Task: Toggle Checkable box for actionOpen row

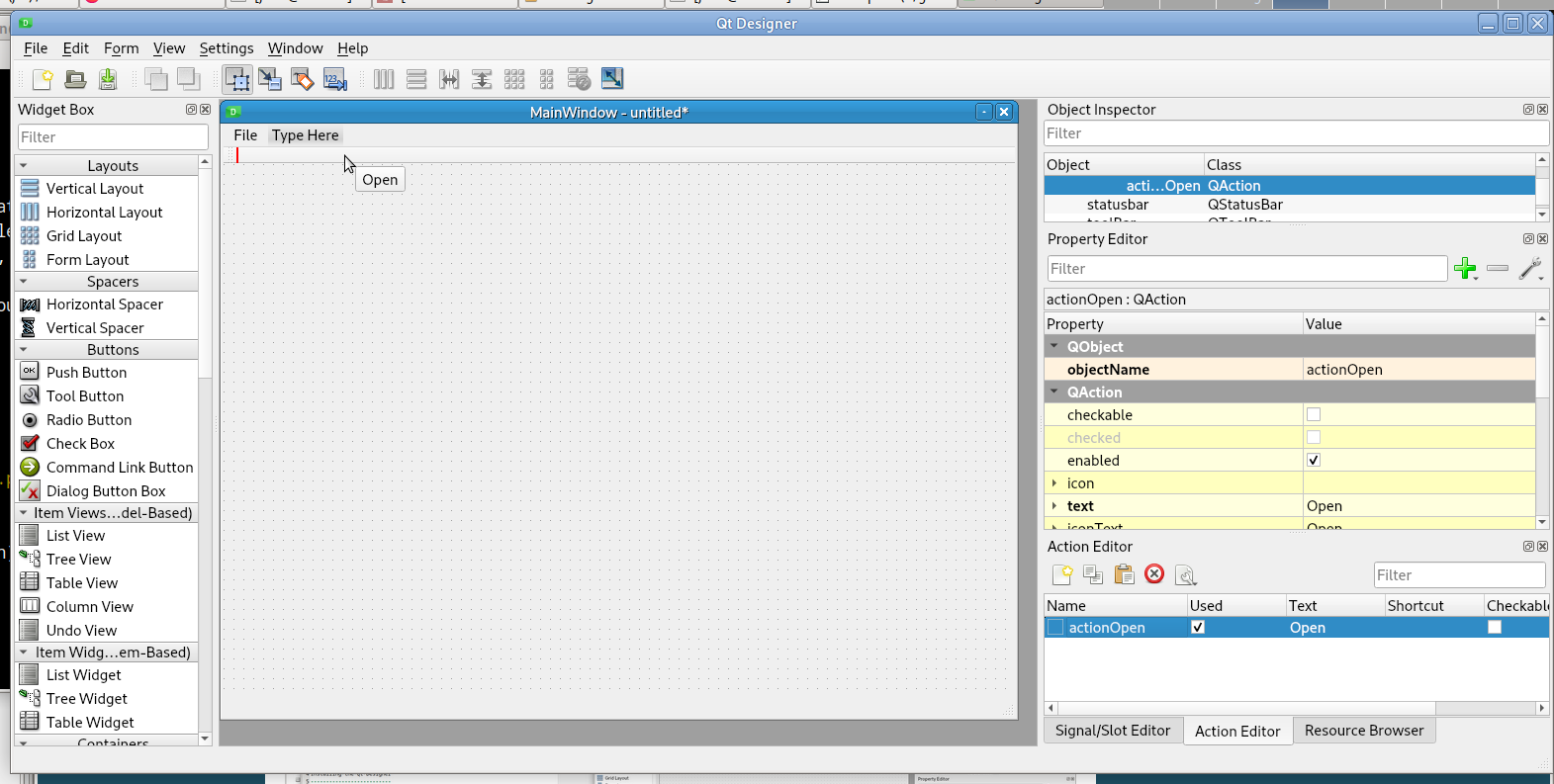Action: pyautogui.click(x=1495, y=628)
